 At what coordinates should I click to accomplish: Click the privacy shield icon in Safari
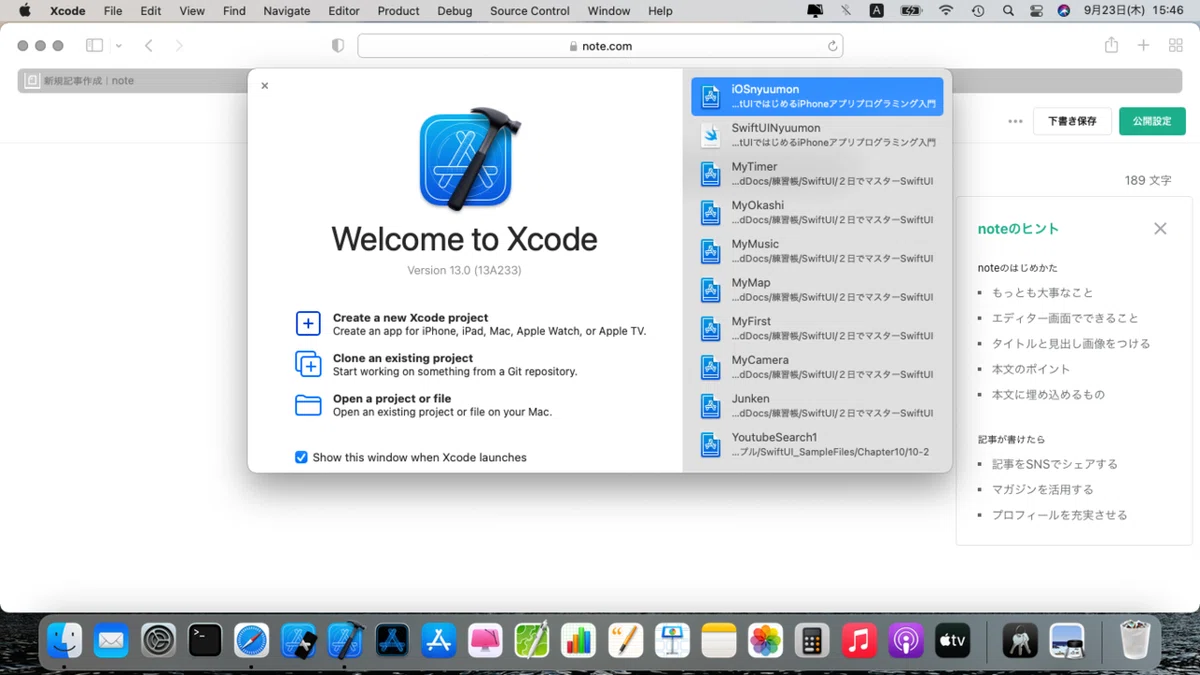click(338, 46)
